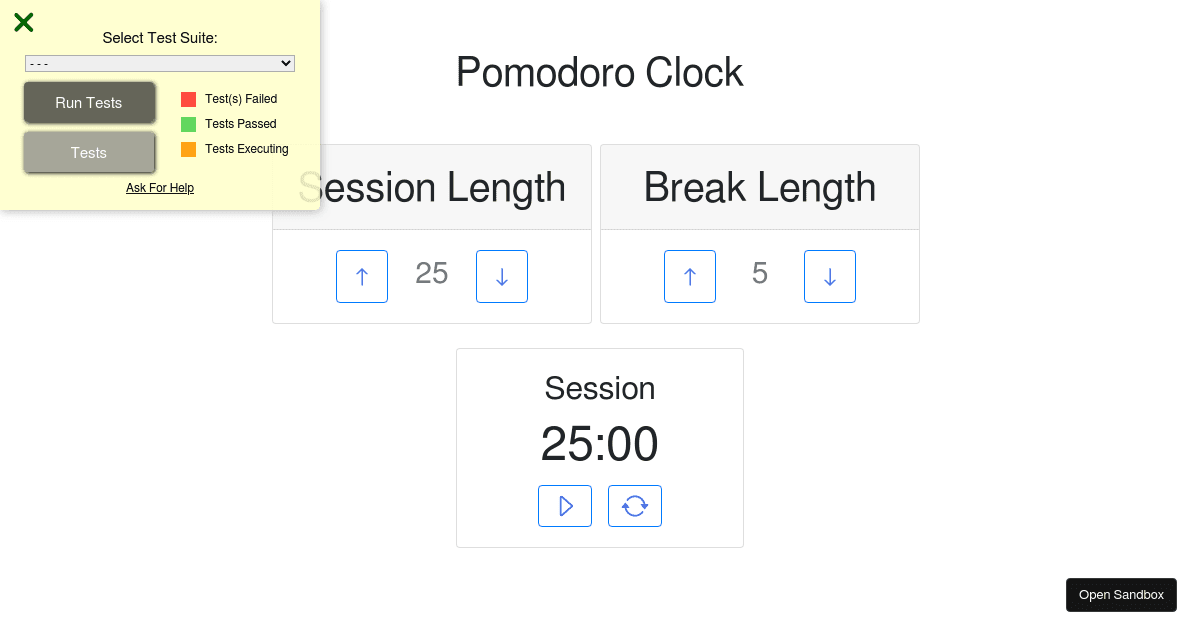Image resolution: width=1200 pixels, height=630 pixels.
Task: Click the orange Tests Executing indicator square
Action: 187,148
